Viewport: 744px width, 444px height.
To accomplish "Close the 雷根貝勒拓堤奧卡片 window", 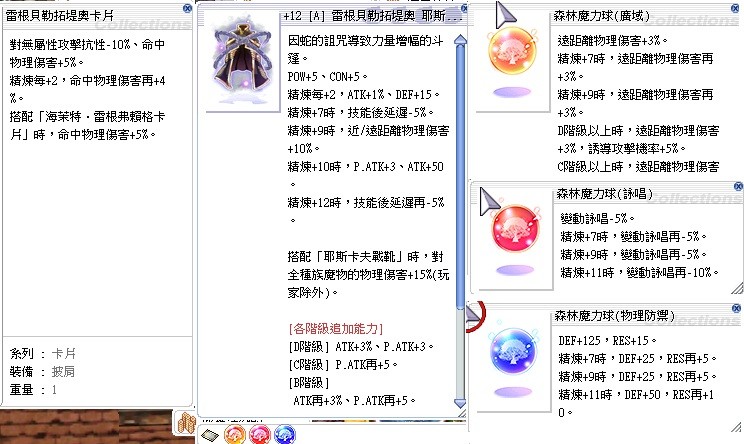I will tap(187, 8).
